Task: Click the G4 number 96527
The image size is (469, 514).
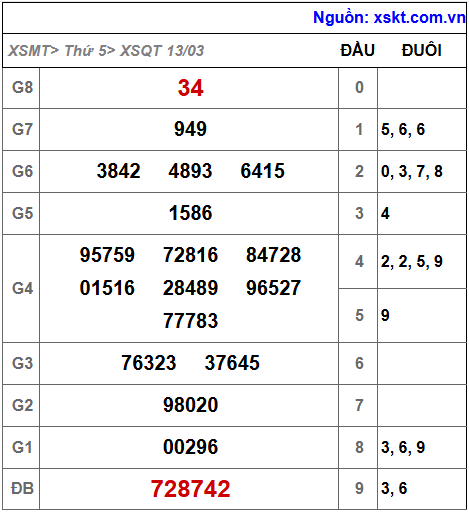Action: coord(274,288)
